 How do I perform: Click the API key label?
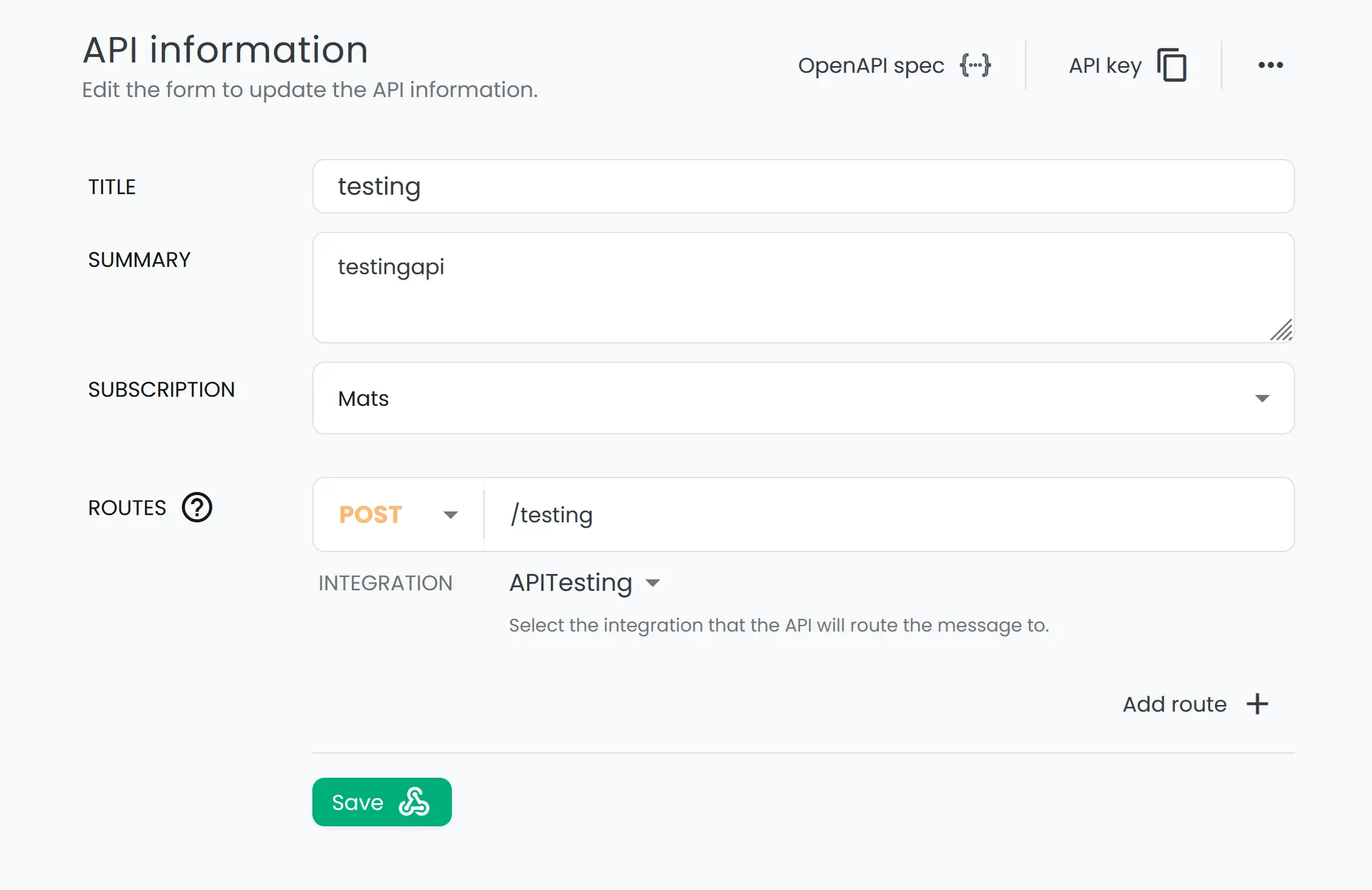point(1105,65)
